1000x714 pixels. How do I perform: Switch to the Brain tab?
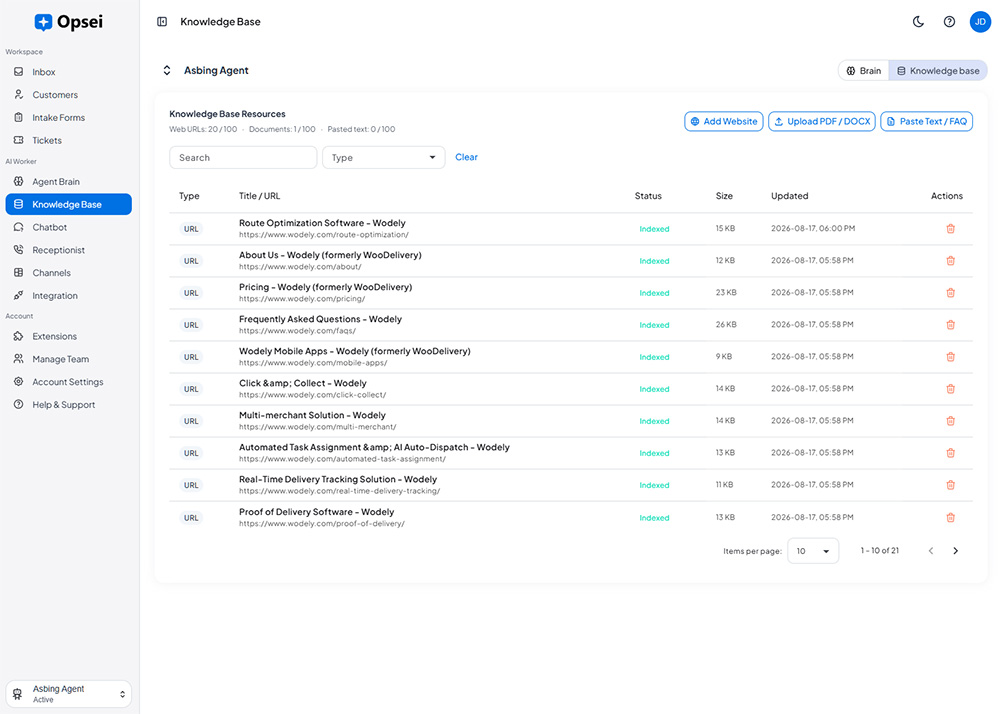coord(864,71)
